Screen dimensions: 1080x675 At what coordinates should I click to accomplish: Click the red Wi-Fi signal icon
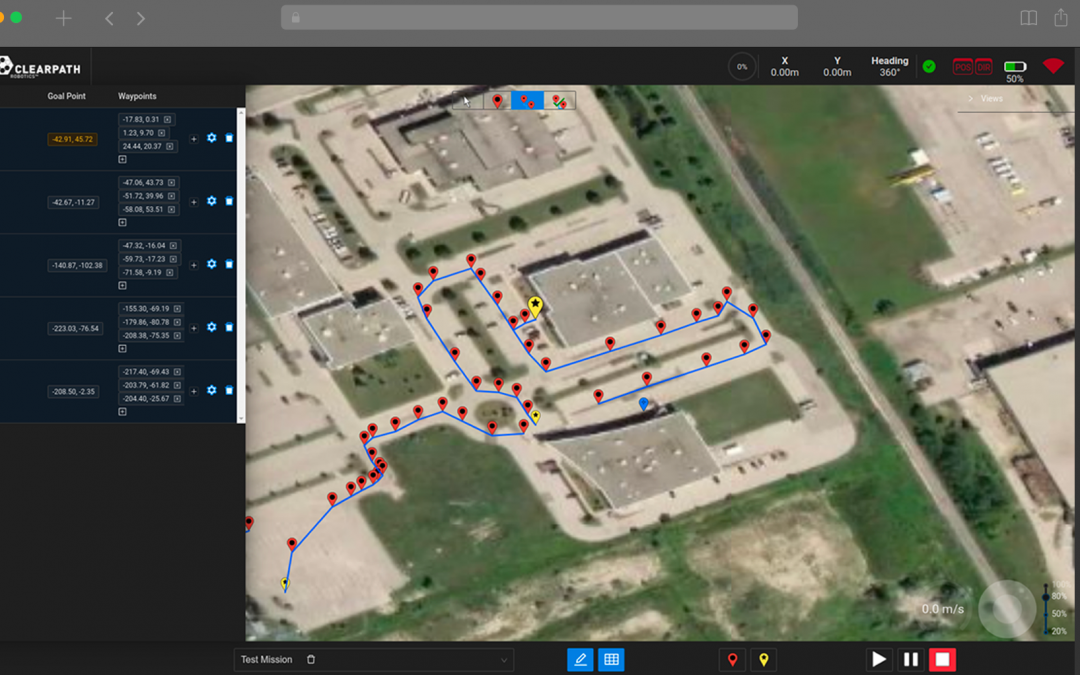(1052, 66)
